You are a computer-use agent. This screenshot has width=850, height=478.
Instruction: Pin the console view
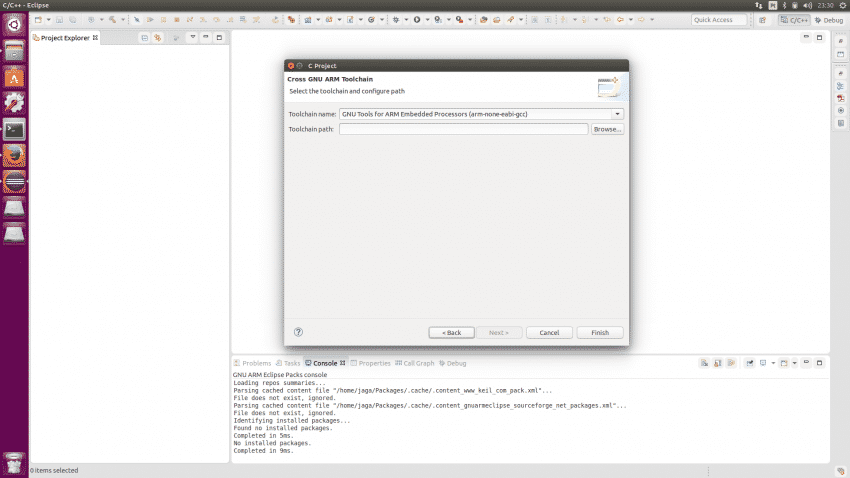(x=750, y=363)
